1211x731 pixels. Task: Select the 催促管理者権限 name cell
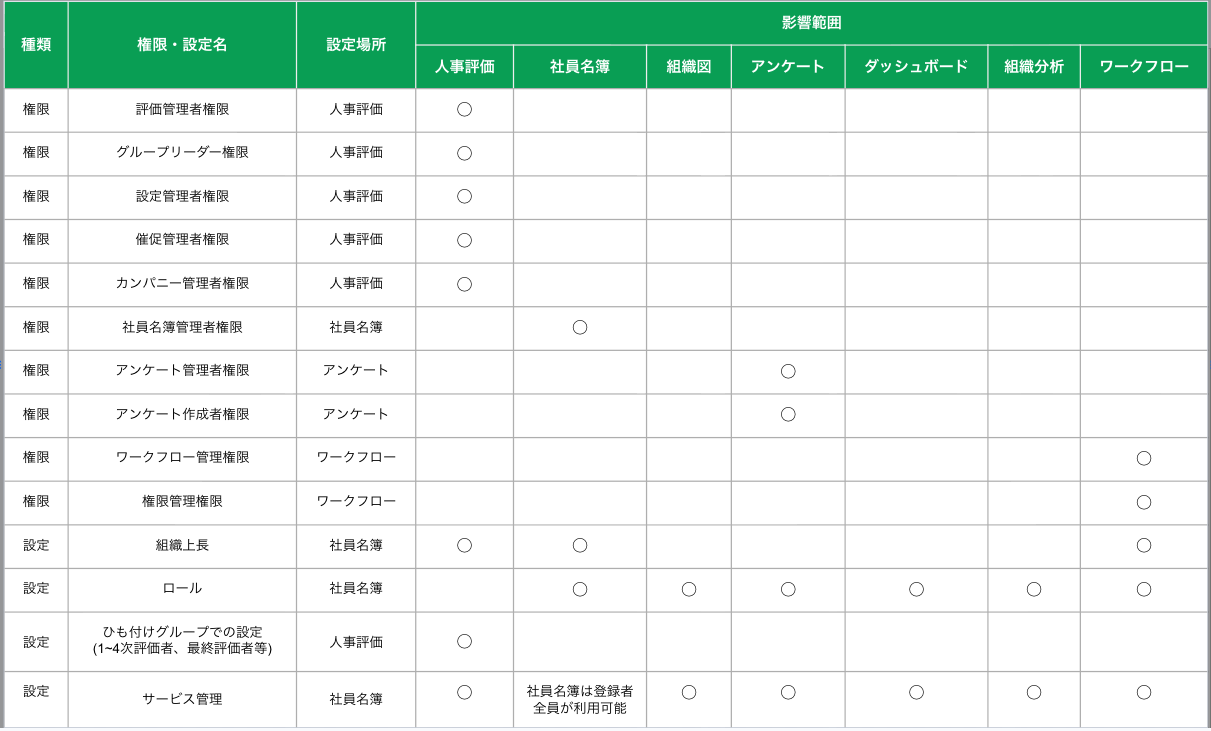click(x=182, y=240)
